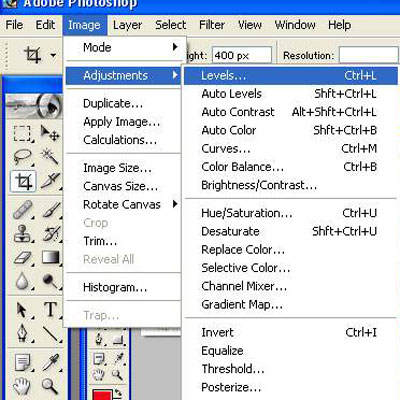The image size is (400, 400).
Task: Choose Image Size...
Action: click(123, 168)
